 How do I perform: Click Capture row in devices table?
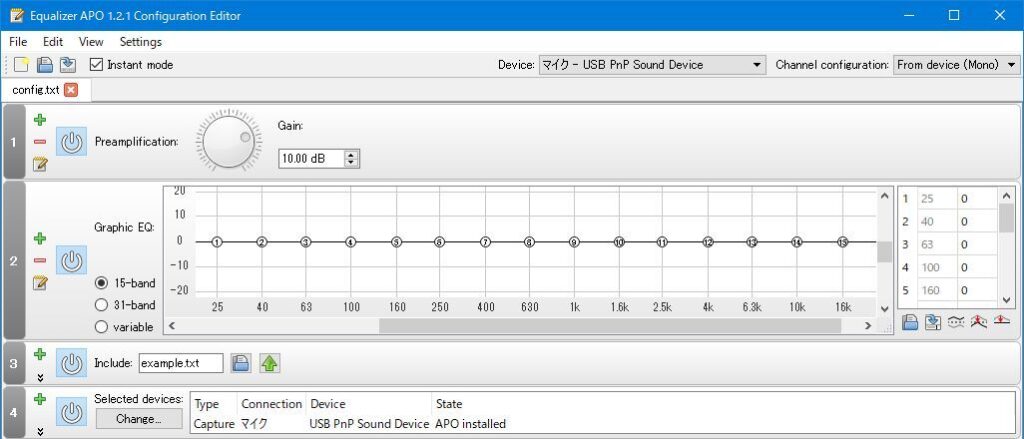(x=350, y=424)
